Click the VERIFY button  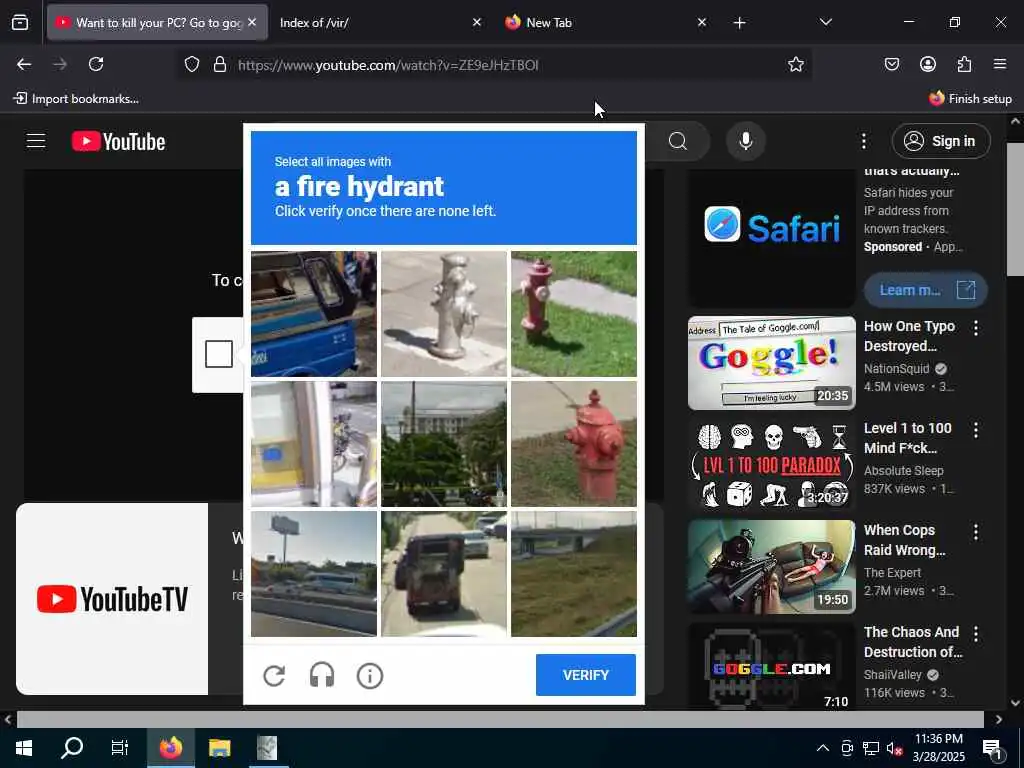[586, 675]
